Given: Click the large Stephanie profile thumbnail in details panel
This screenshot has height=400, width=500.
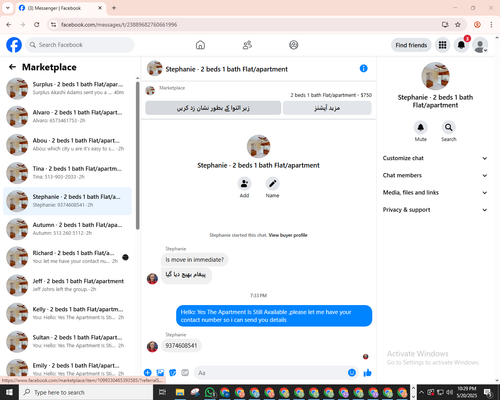Looking at the screenshot, I should click(x=435, y=76).
